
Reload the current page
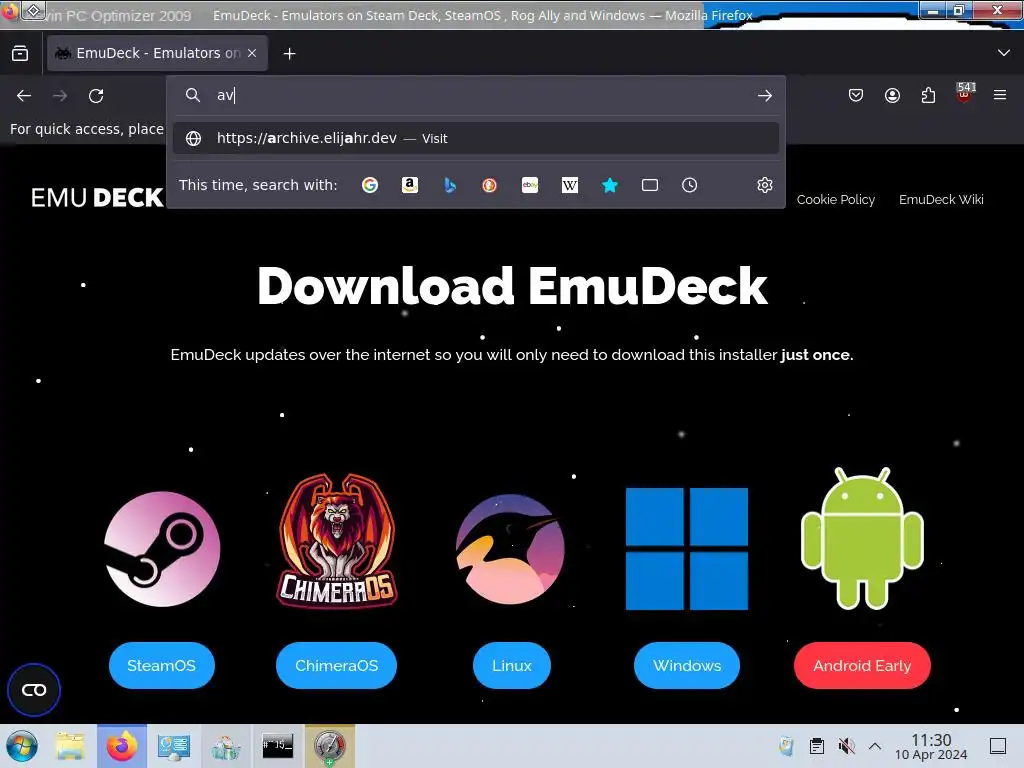pyautogui.click(x=96, y=96)
